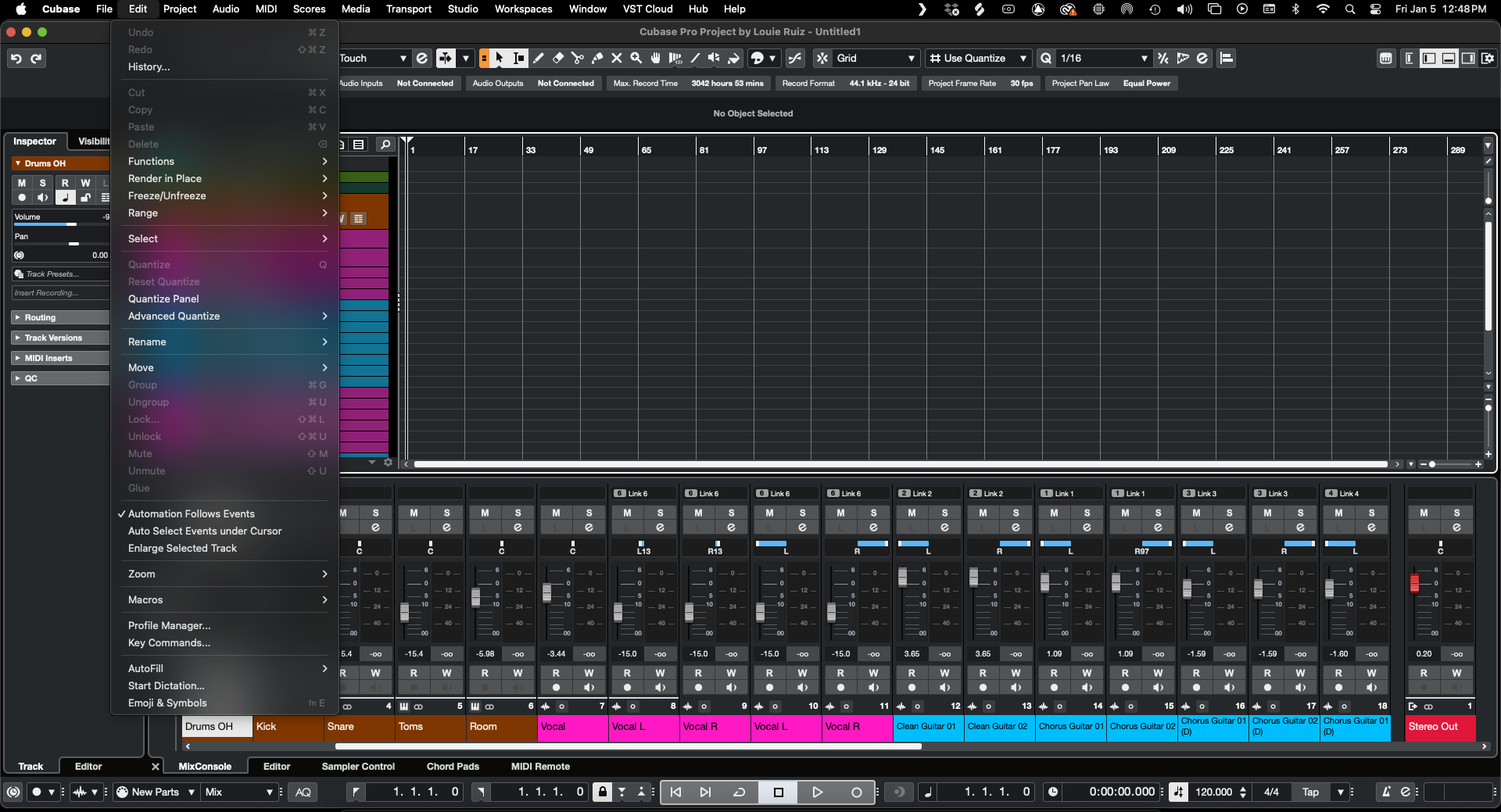The height and width of the screenshot is (812, 1501).
Task: Click Go to Previous Marker transport button
Action: (676, 792)
